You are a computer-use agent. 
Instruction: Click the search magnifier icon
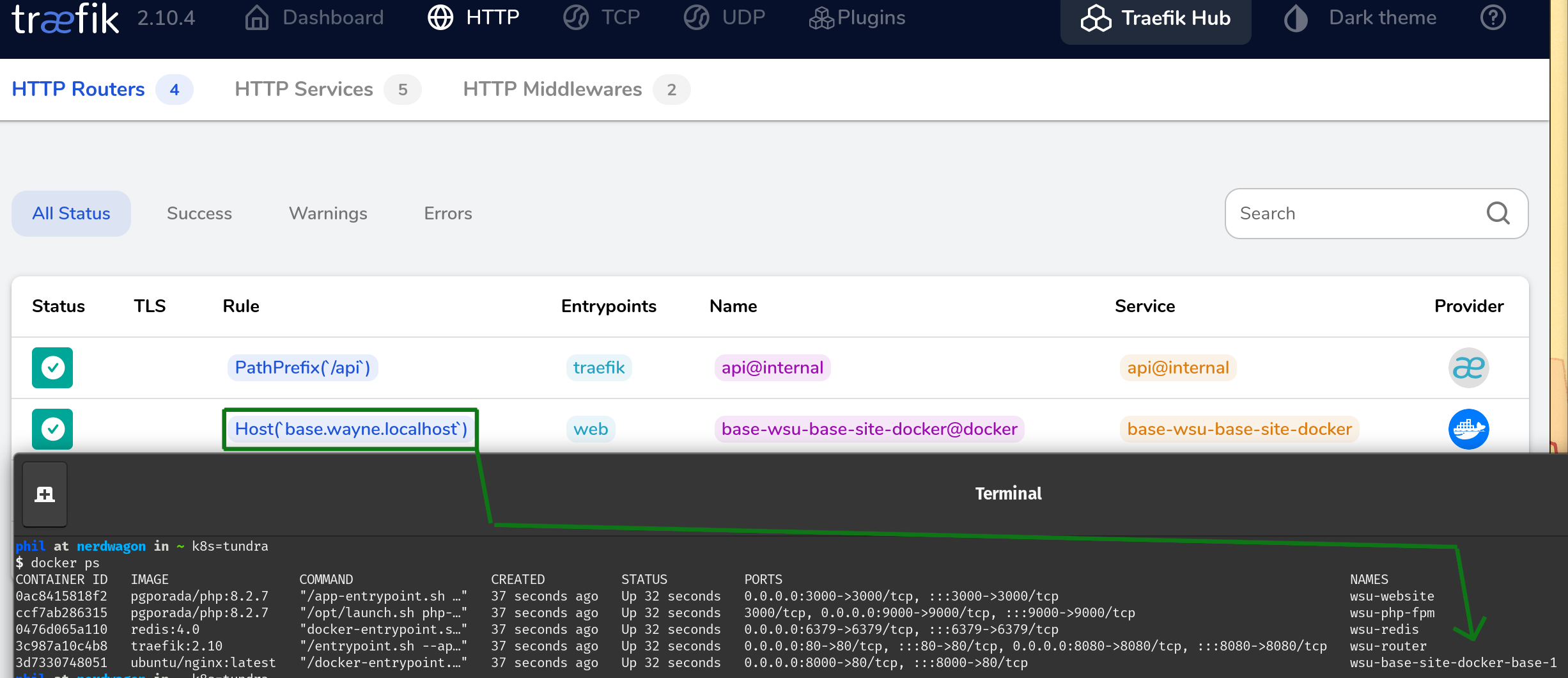coord(1498,213)
